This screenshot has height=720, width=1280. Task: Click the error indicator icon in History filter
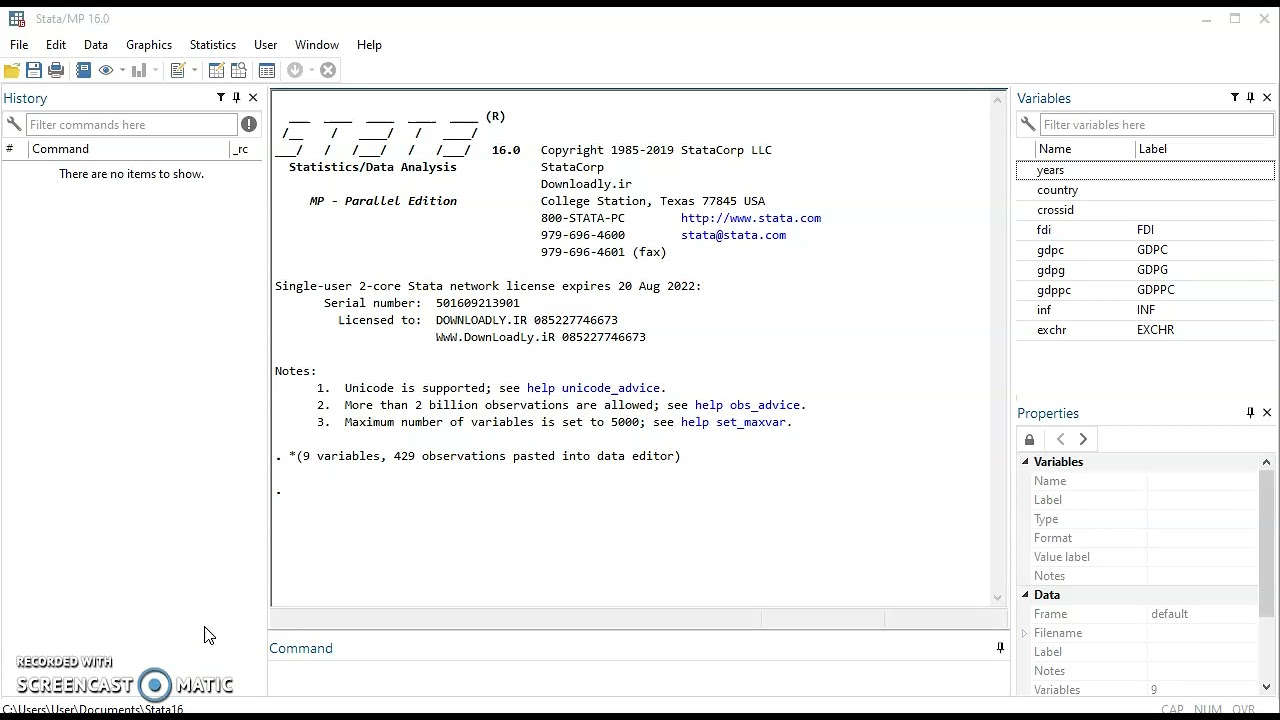249,125
